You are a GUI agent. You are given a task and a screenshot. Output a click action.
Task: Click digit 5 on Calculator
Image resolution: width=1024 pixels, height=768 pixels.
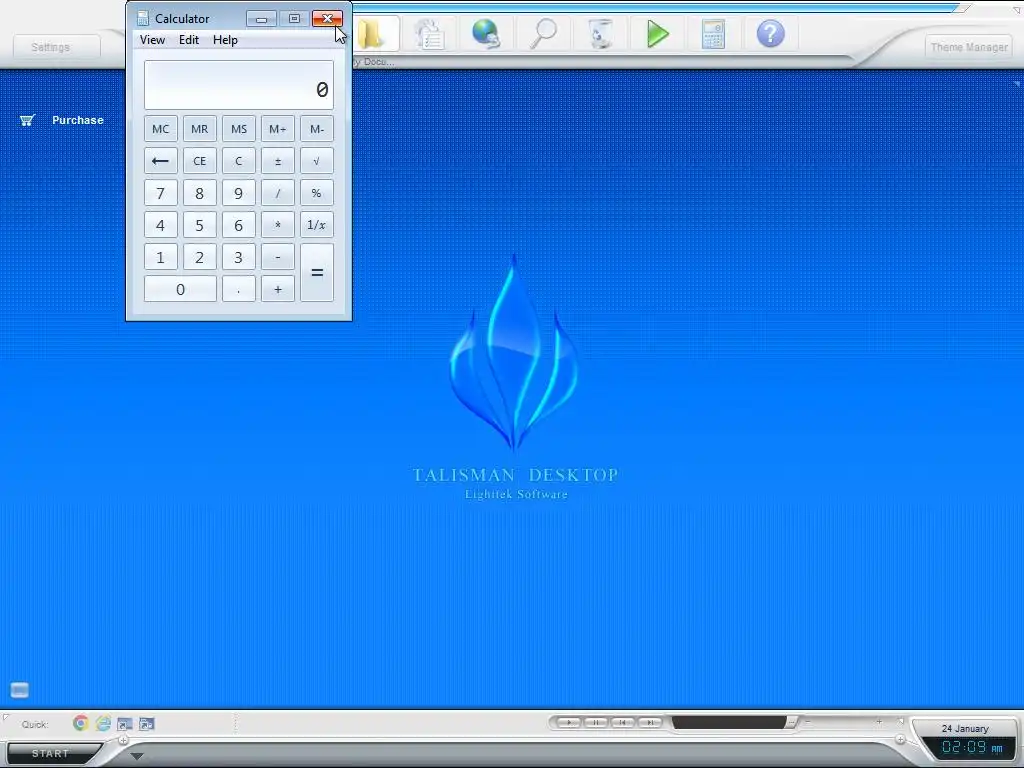pos(200,225)
